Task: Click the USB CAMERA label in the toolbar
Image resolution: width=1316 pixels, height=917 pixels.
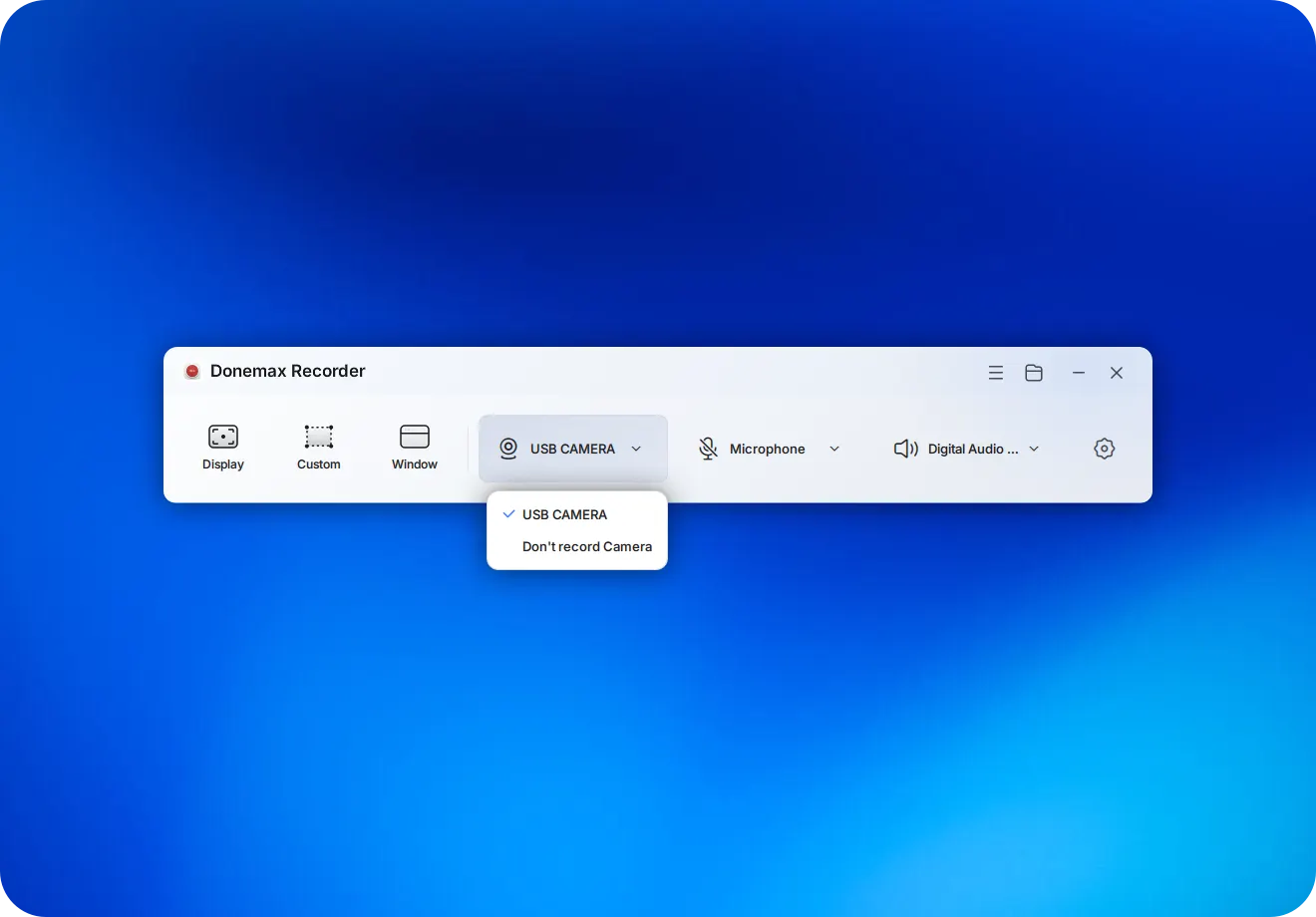Action: (572, 450)
